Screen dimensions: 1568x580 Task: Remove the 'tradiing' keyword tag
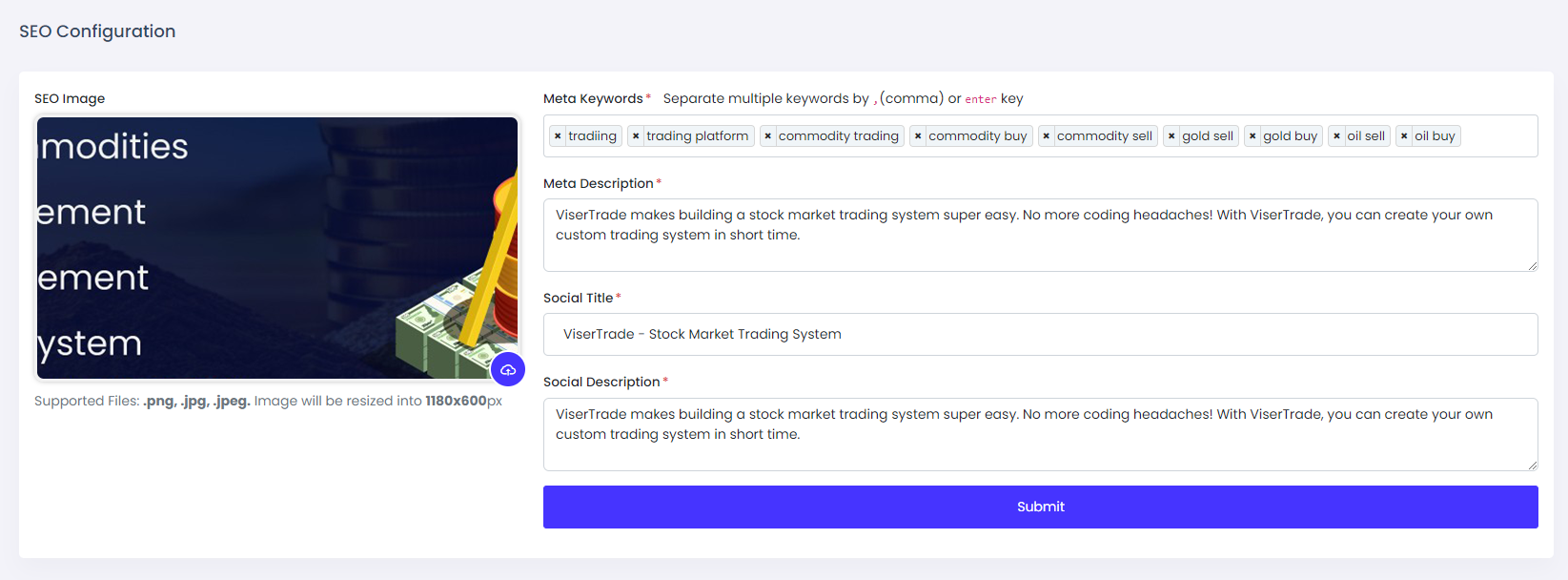click(x=558, y=136)
